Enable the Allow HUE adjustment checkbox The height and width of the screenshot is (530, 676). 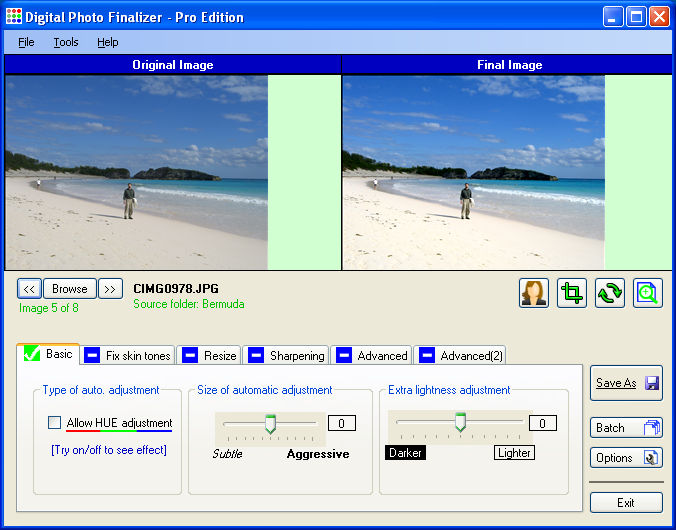click(54, 423)
